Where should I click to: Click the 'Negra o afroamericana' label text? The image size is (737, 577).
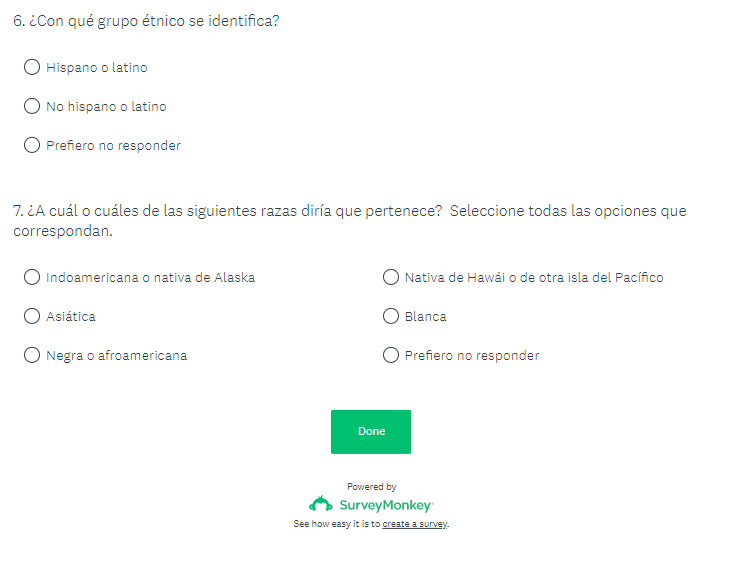click(x=116, y=355)
